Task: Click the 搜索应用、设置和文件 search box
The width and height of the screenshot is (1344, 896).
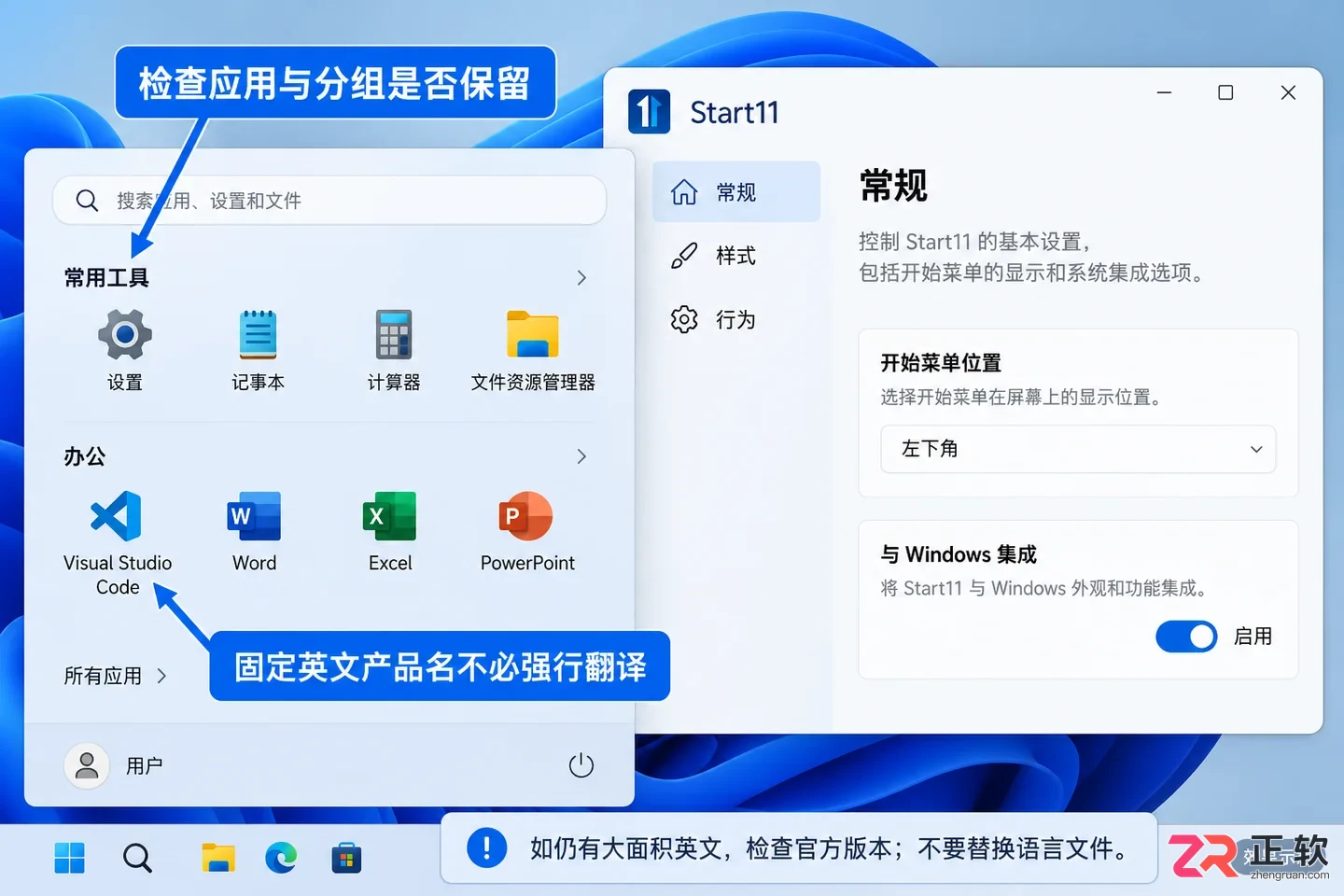Action: (x=329, y=201)
